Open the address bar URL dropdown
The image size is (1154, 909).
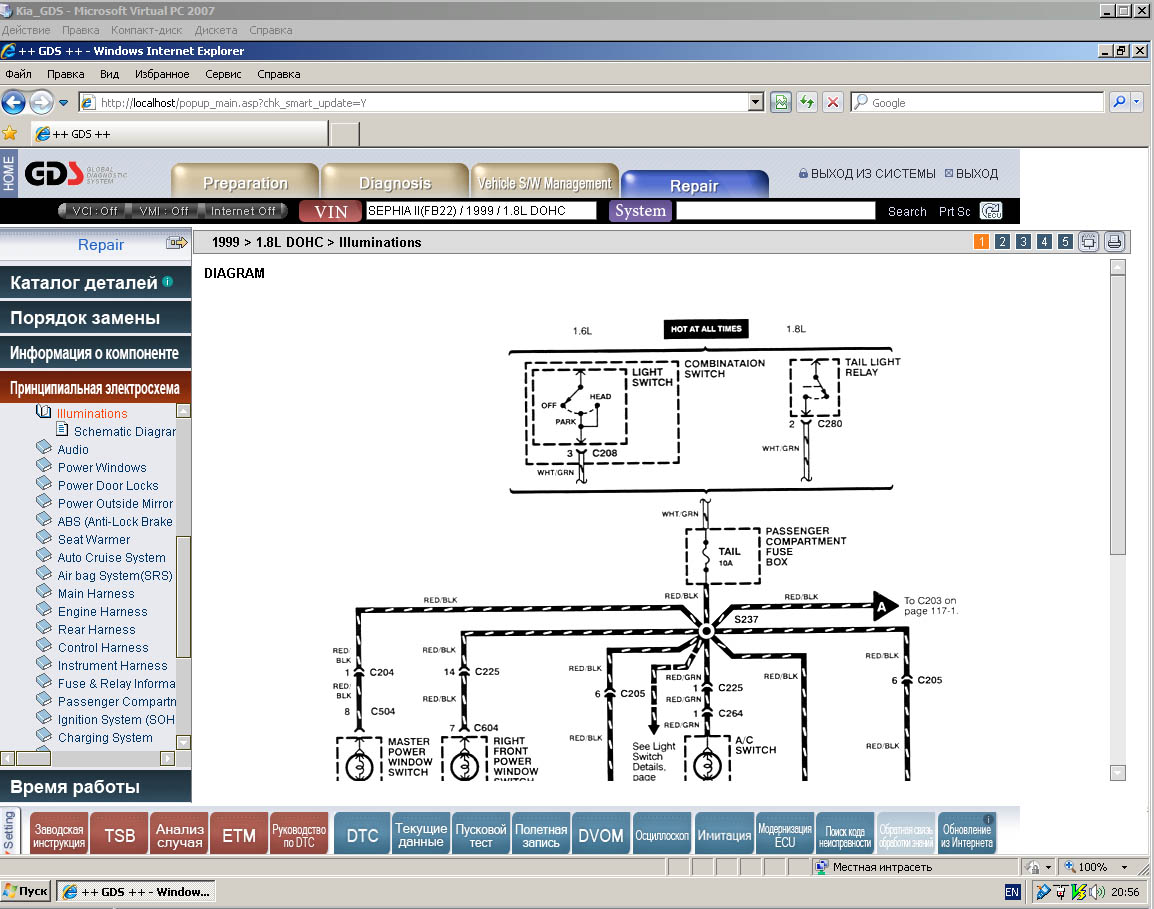click(x=756, y=102)
